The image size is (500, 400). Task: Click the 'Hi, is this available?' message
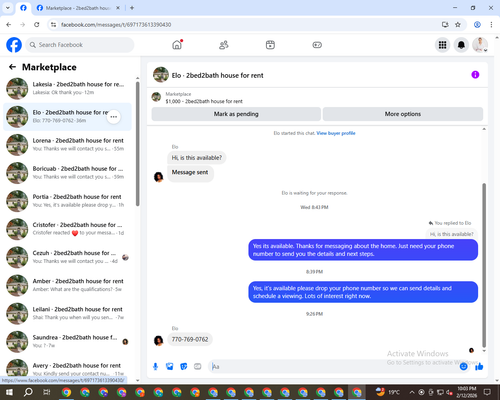coord(197,158)
